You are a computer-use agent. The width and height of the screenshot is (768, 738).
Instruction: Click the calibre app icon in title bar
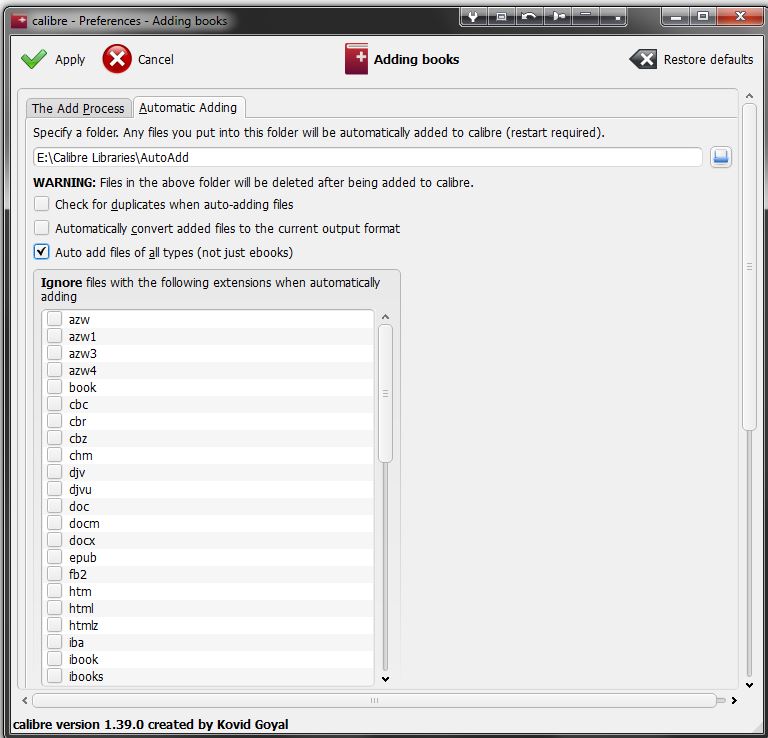19,21
